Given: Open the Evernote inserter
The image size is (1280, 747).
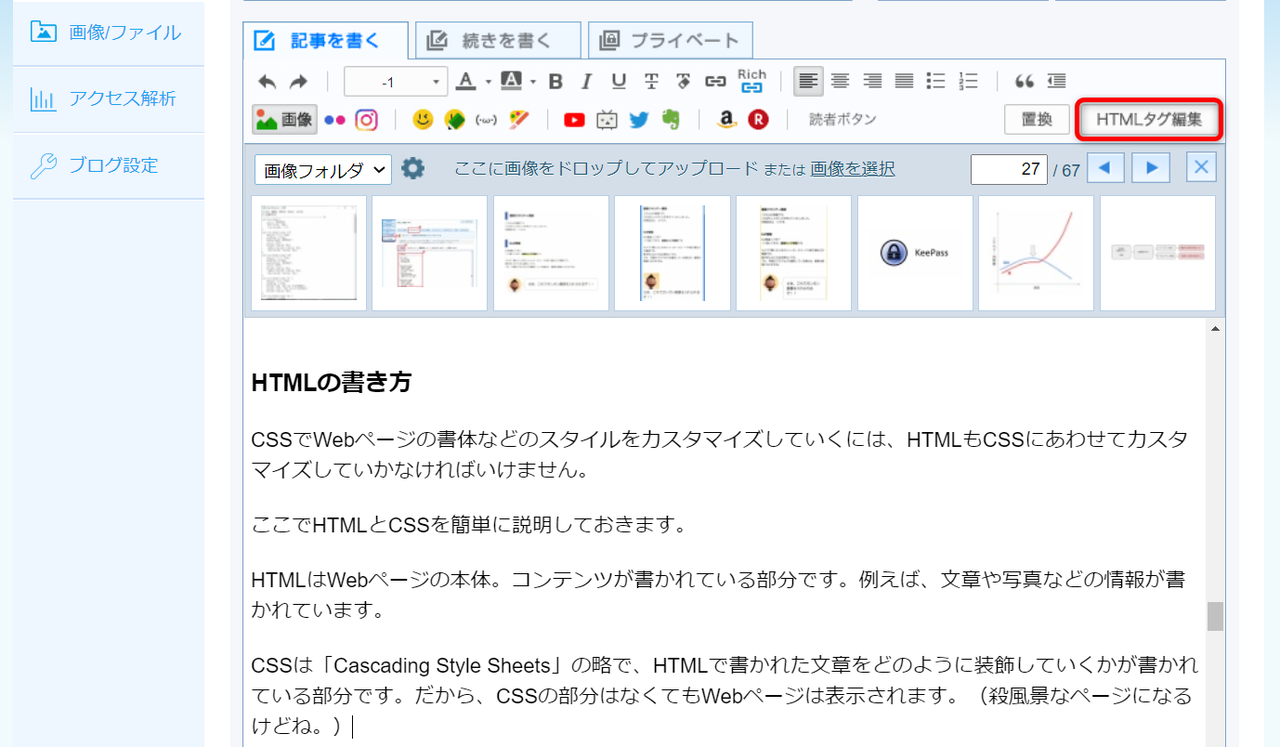Looking at the screenshot, I should click(x=670, y=120).
